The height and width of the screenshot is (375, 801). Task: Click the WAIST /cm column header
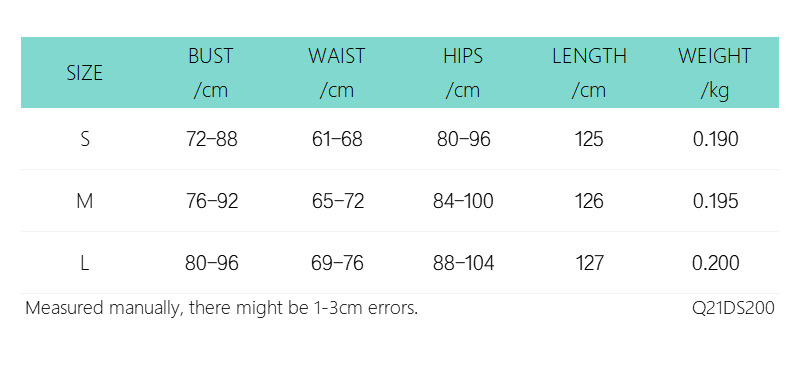pyautogui.click(x=337, y=73)
